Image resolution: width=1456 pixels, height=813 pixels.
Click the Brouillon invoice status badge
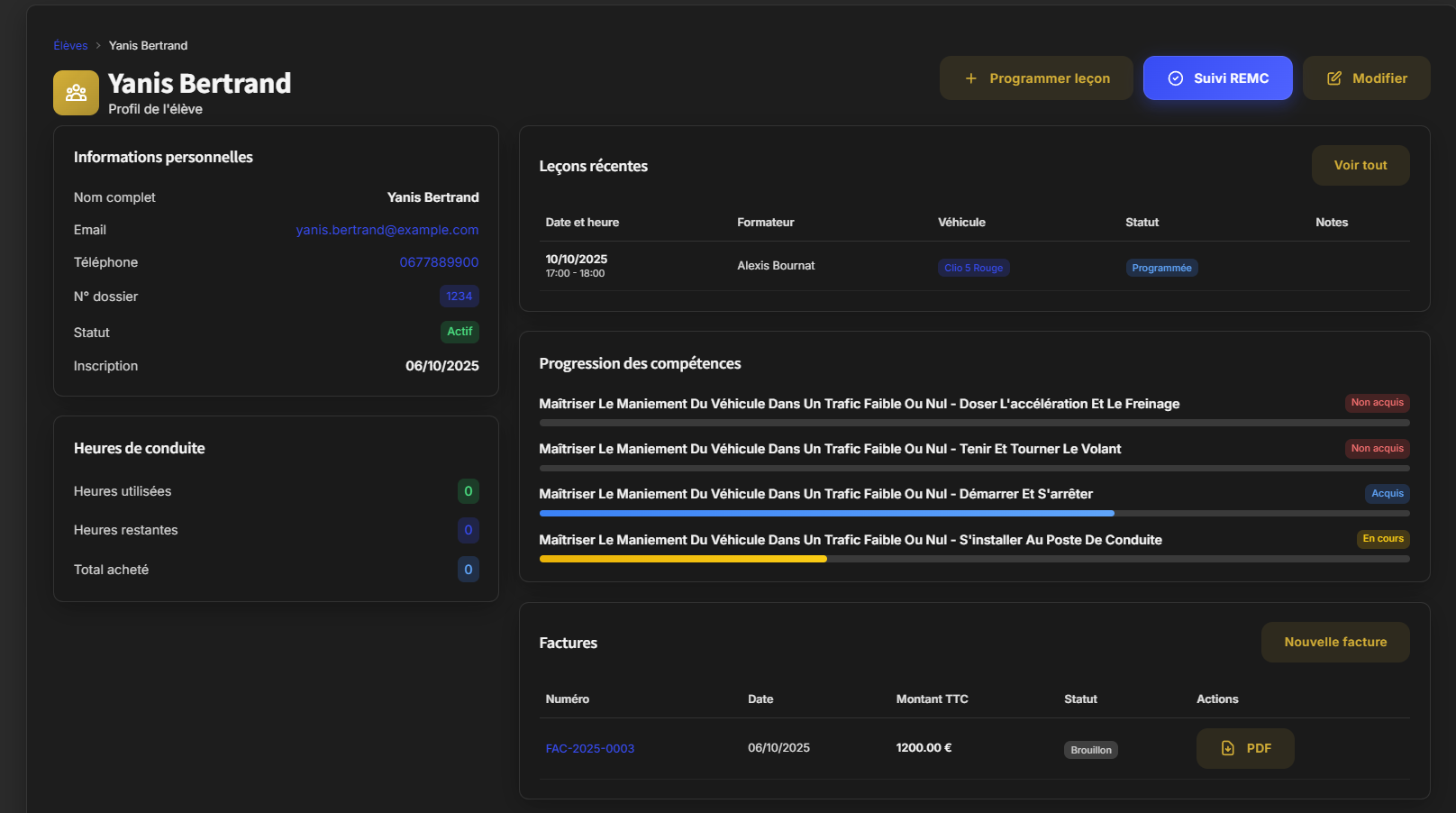pyautogui.click(x=1090, y=750)
